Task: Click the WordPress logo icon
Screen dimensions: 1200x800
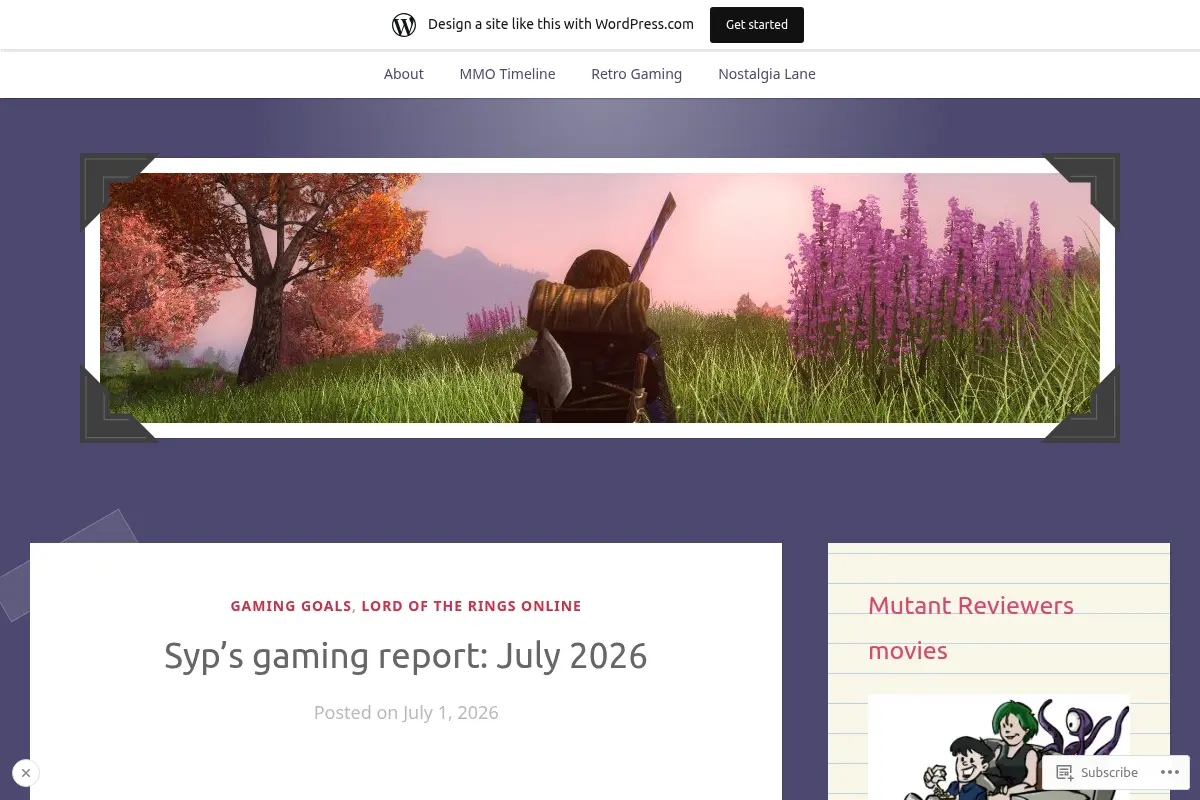Action: tap(404, 25)
